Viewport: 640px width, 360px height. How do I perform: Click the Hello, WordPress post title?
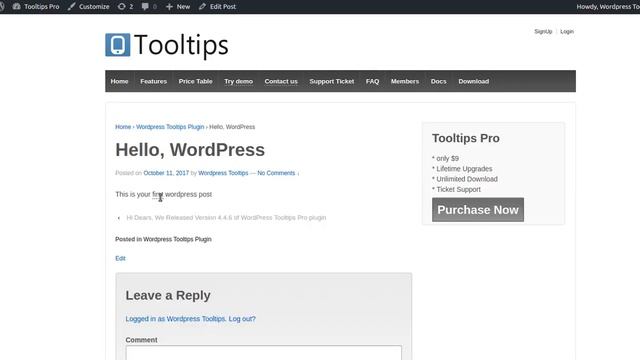pyautogui.click(x=190, y=150)
